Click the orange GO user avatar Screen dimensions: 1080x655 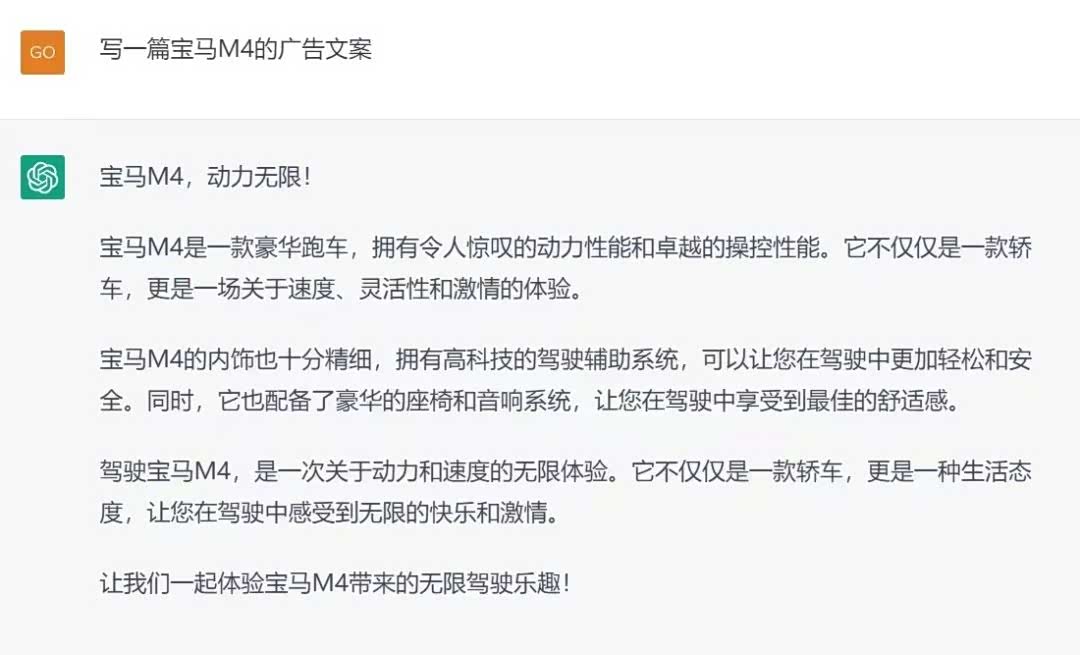(x=43, y=52)
